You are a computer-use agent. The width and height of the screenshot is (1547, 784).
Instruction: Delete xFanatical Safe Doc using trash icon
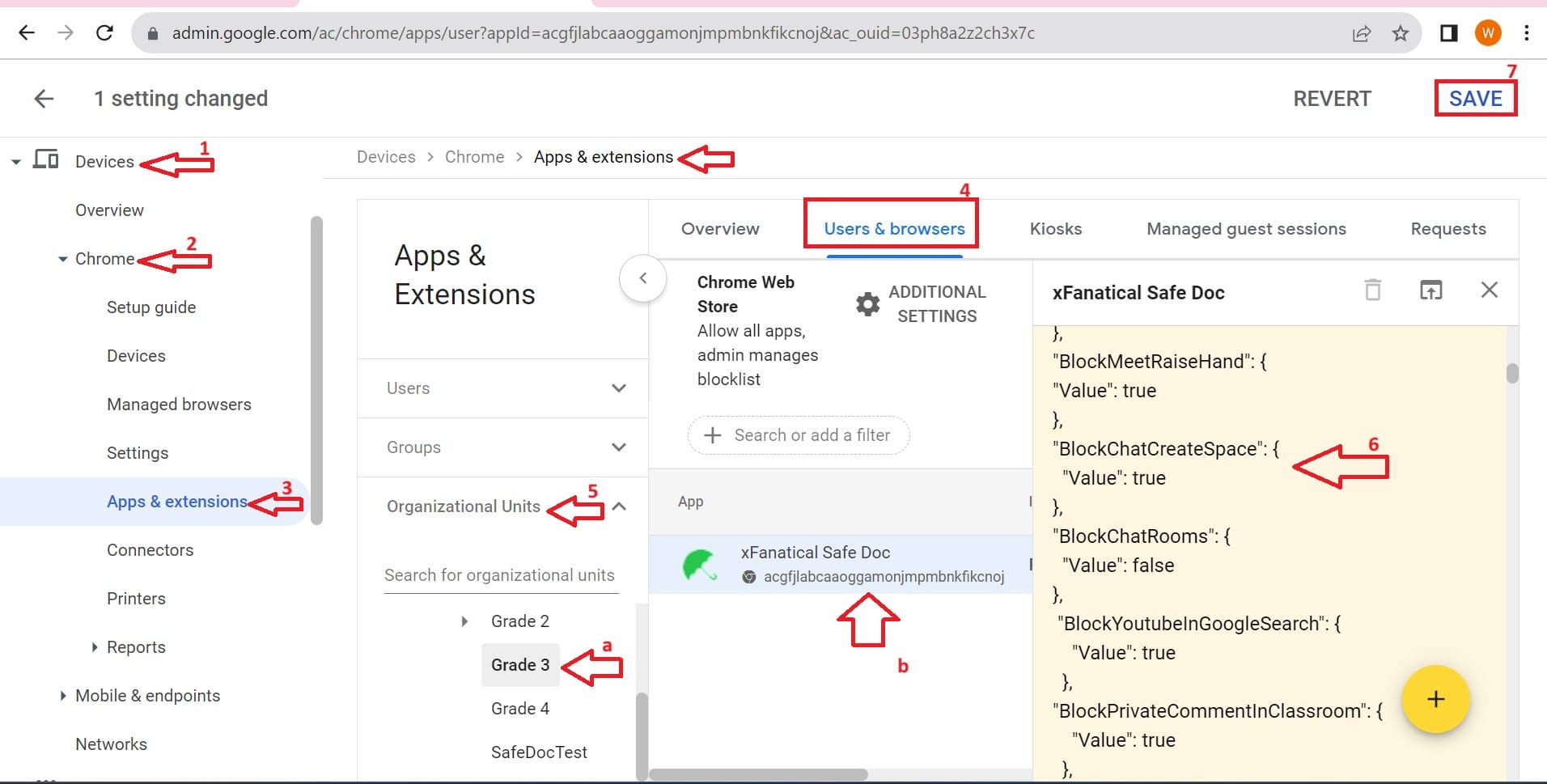pos(1372,290)
